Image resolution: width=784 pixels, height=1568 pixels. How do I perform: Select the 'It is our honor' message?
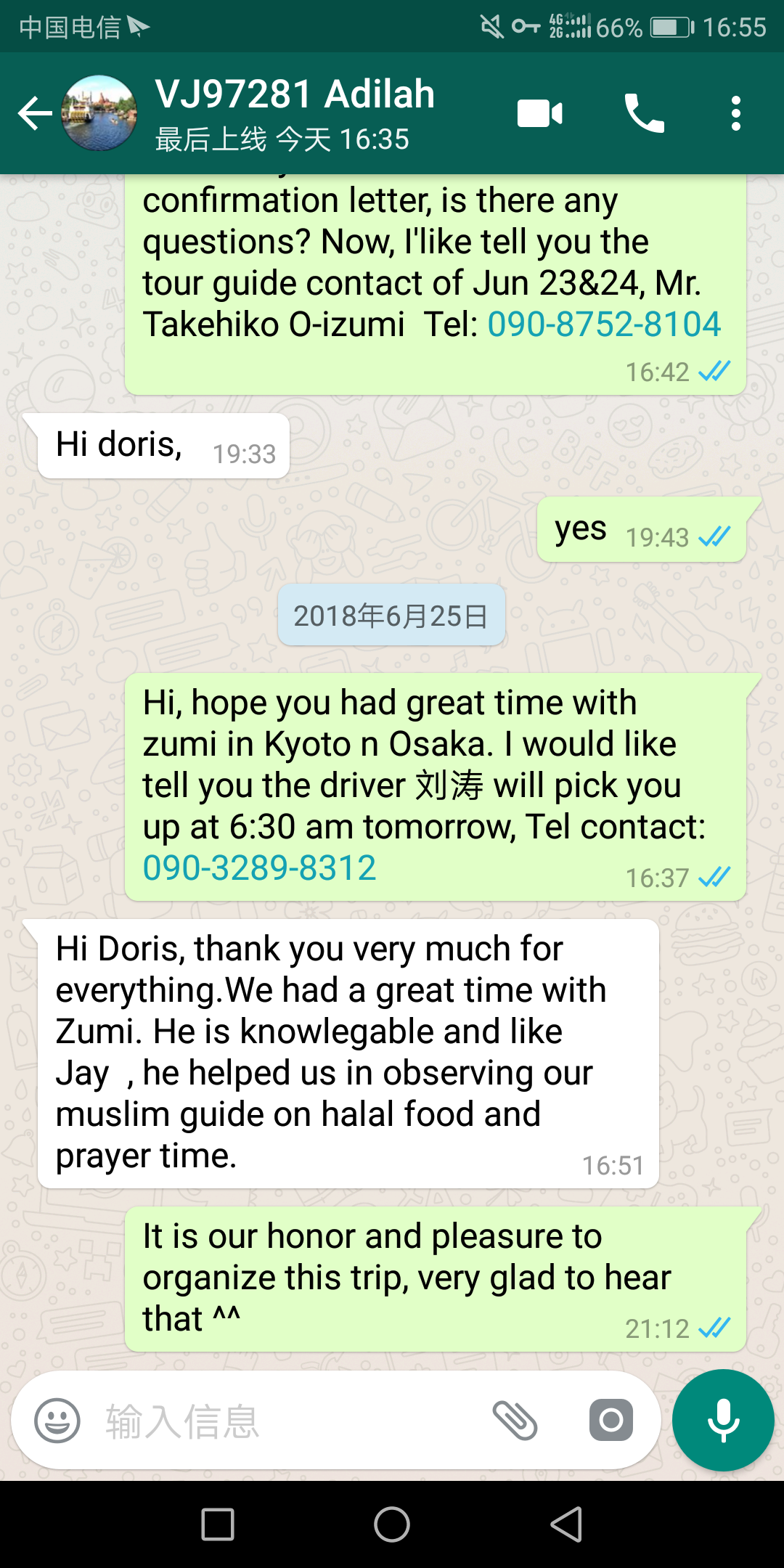[x=436, y=1279]
